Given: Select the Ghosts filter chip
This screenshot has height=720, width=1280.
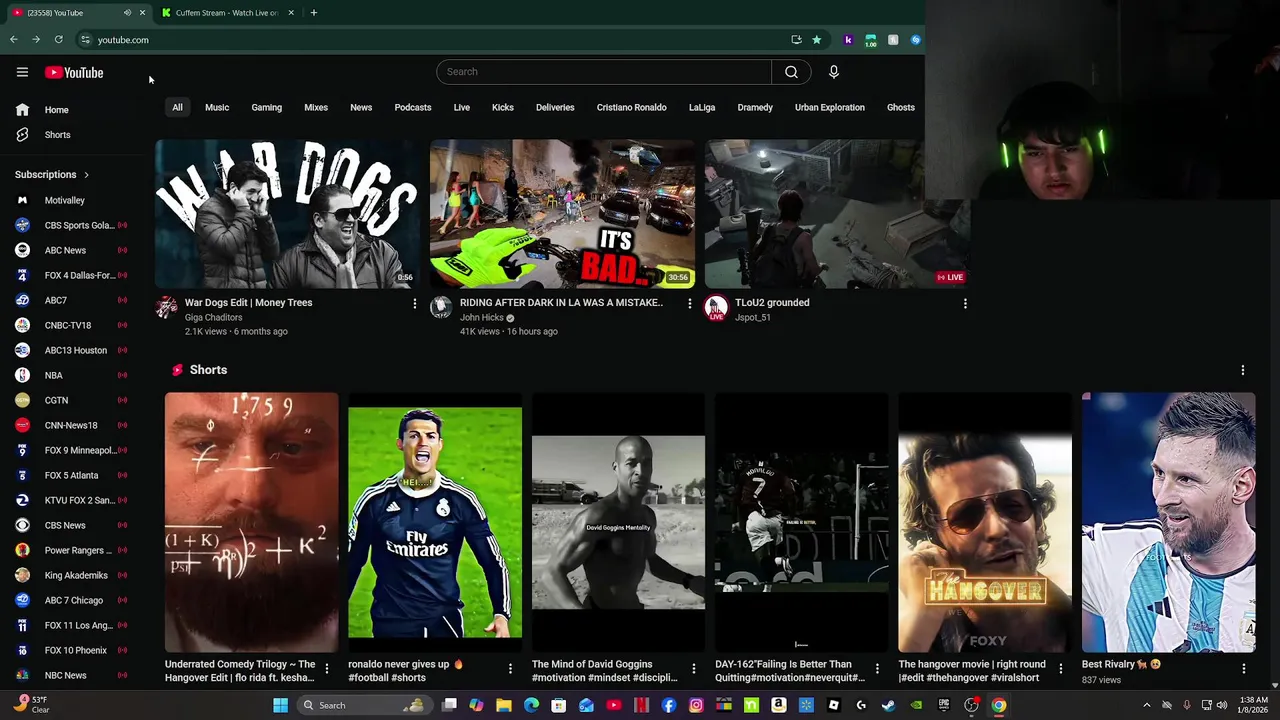Looking at the screenshot, I should [900, 107].
